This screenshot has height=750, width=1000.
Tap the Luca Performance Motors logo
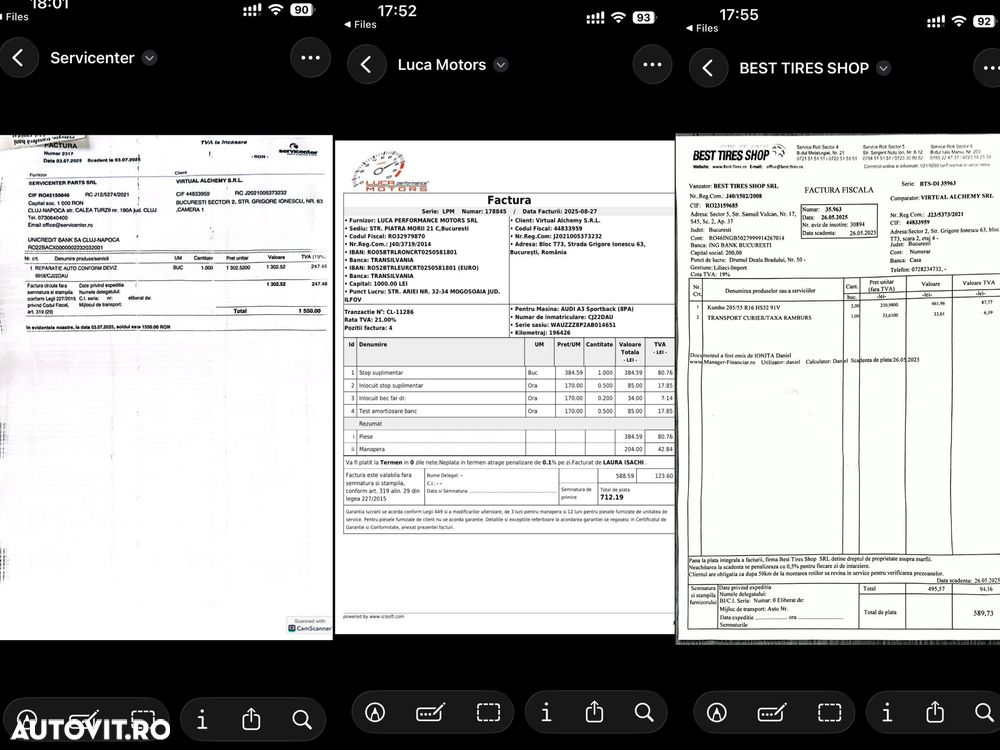point(389,171)
